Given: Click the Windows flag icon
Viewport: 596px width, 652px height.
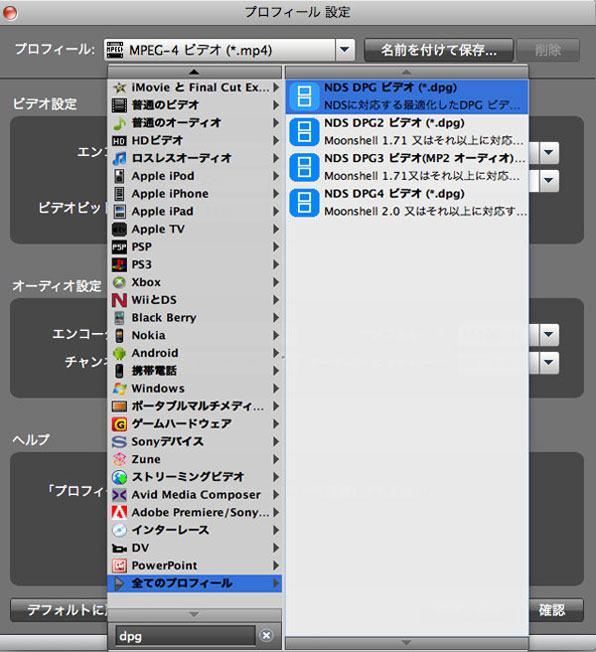Looking at the screenshot, I should pyautogui.click(x=119, y=388).
